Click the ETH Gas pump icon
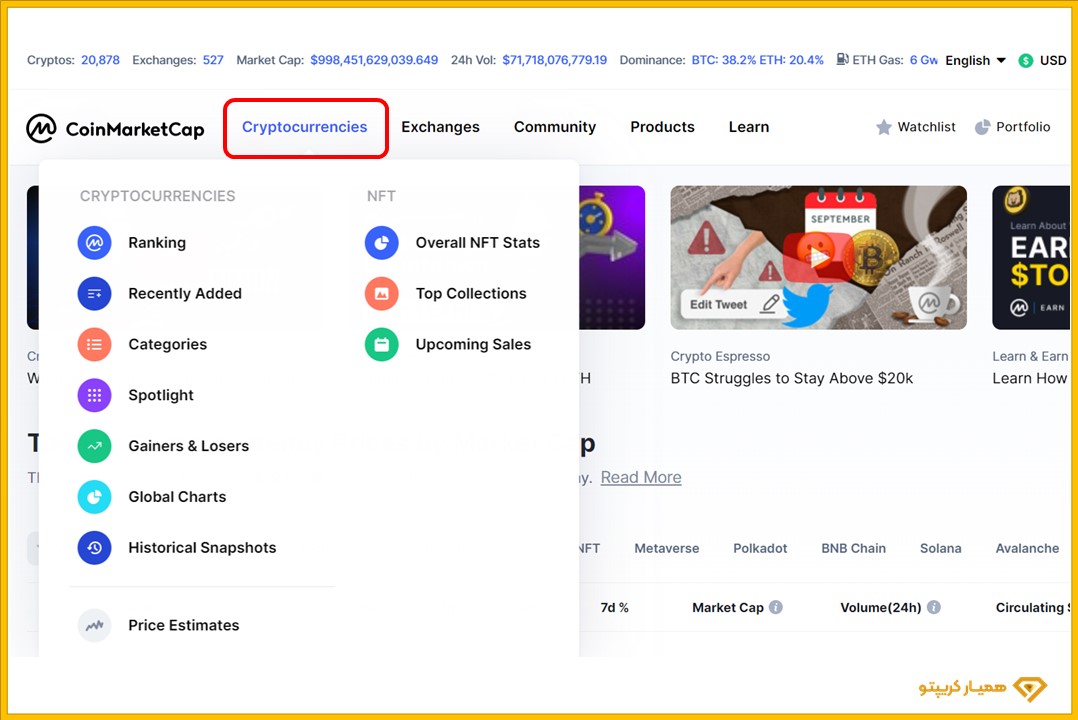1078x720 pixels. (x=842, y=60)
